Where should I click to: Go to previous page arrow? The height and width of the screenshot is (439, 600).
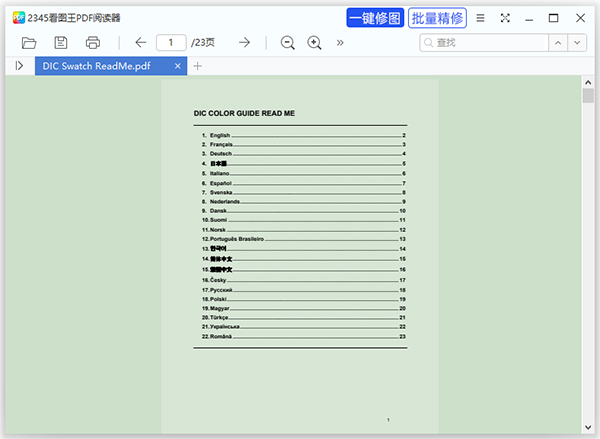tap(140, 42)
